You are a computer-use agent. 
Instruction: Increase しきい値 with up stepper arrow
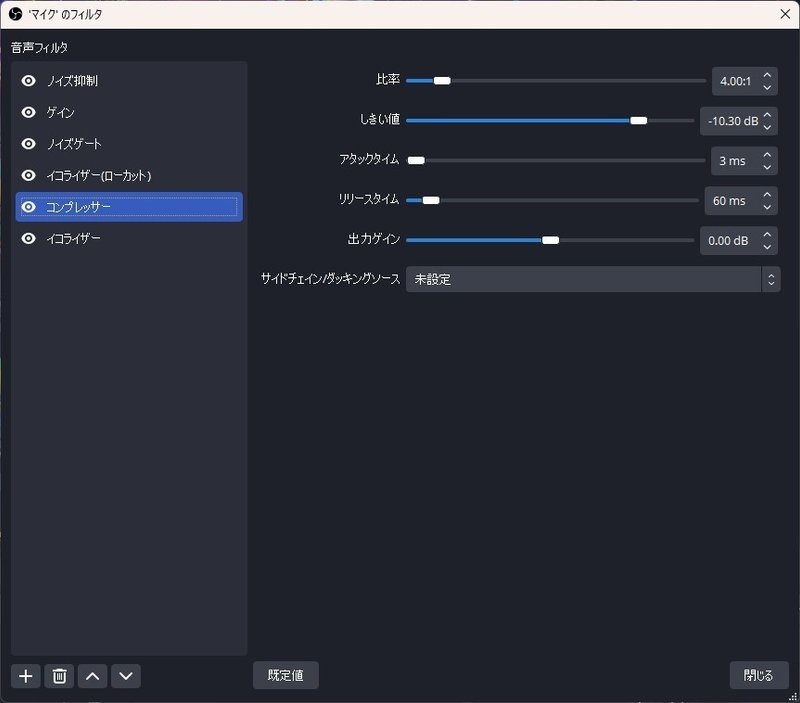tap(767, 115)
